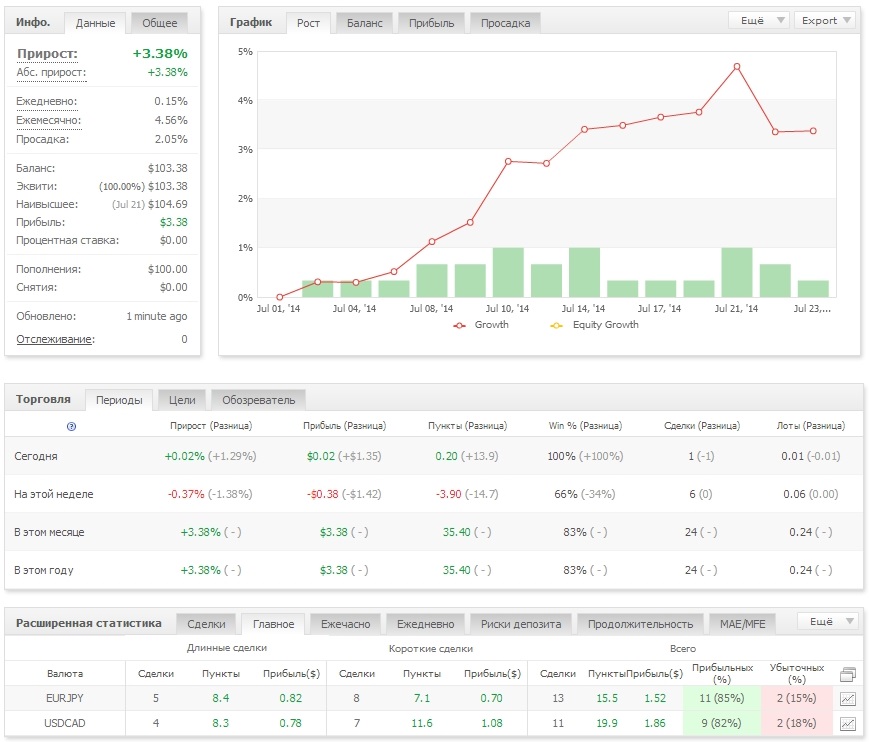
Task: Click the Сегодня row label
Action: pyautogui.click(x=35, y=457)
